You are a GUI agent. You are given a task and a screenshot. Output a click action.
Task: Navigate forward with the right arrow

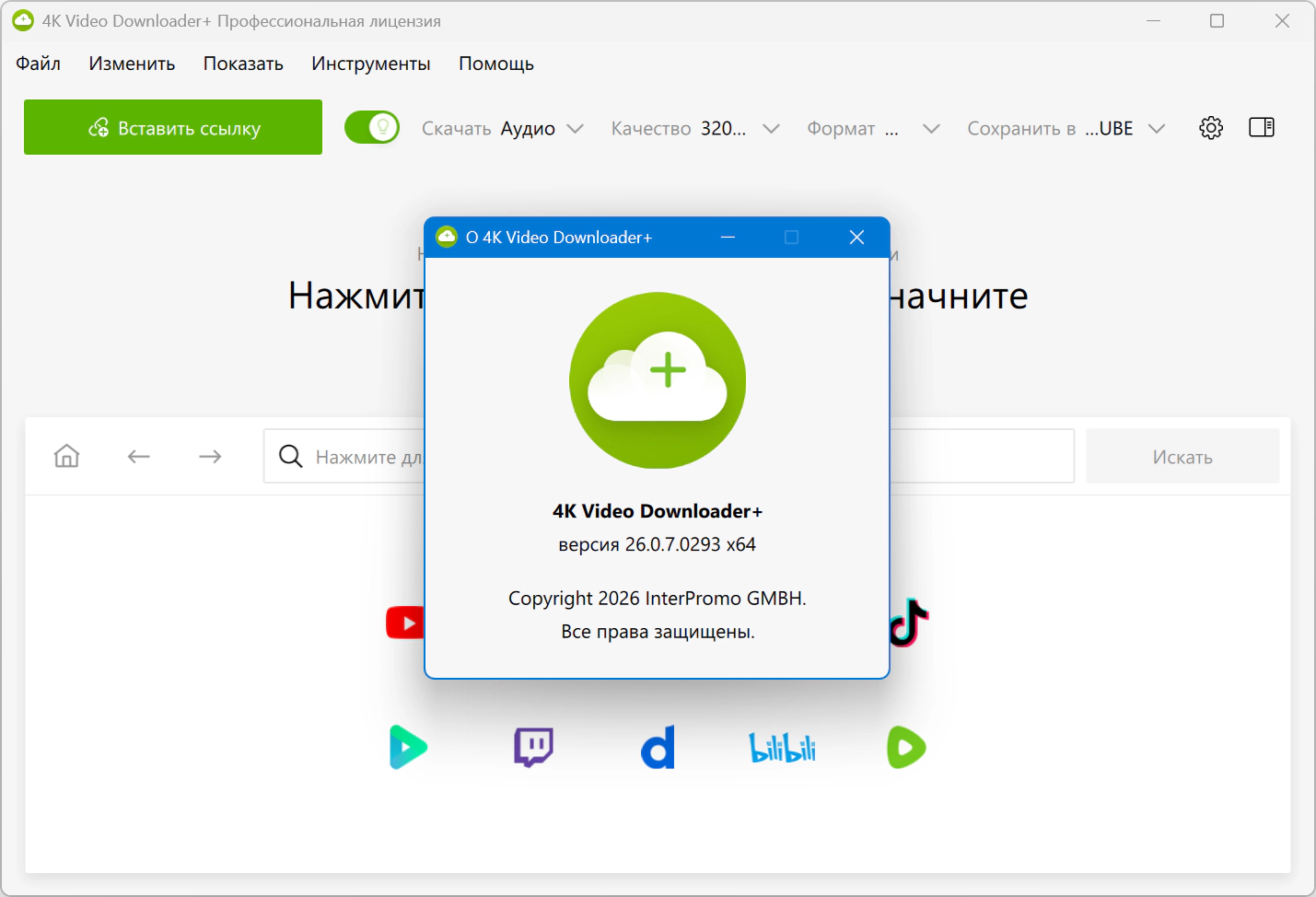click(210, 456)
